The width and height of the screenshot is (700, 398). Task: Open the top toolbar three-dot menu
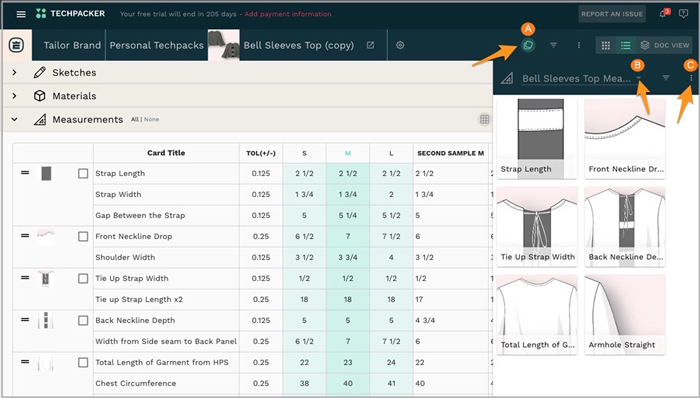579,45
